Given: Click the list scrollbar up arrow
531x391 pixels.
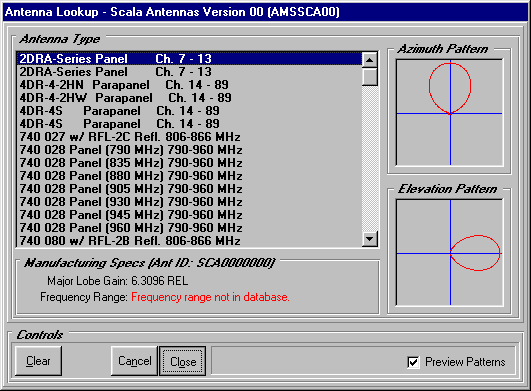Looking at the screenshot, I should [369, 60].
